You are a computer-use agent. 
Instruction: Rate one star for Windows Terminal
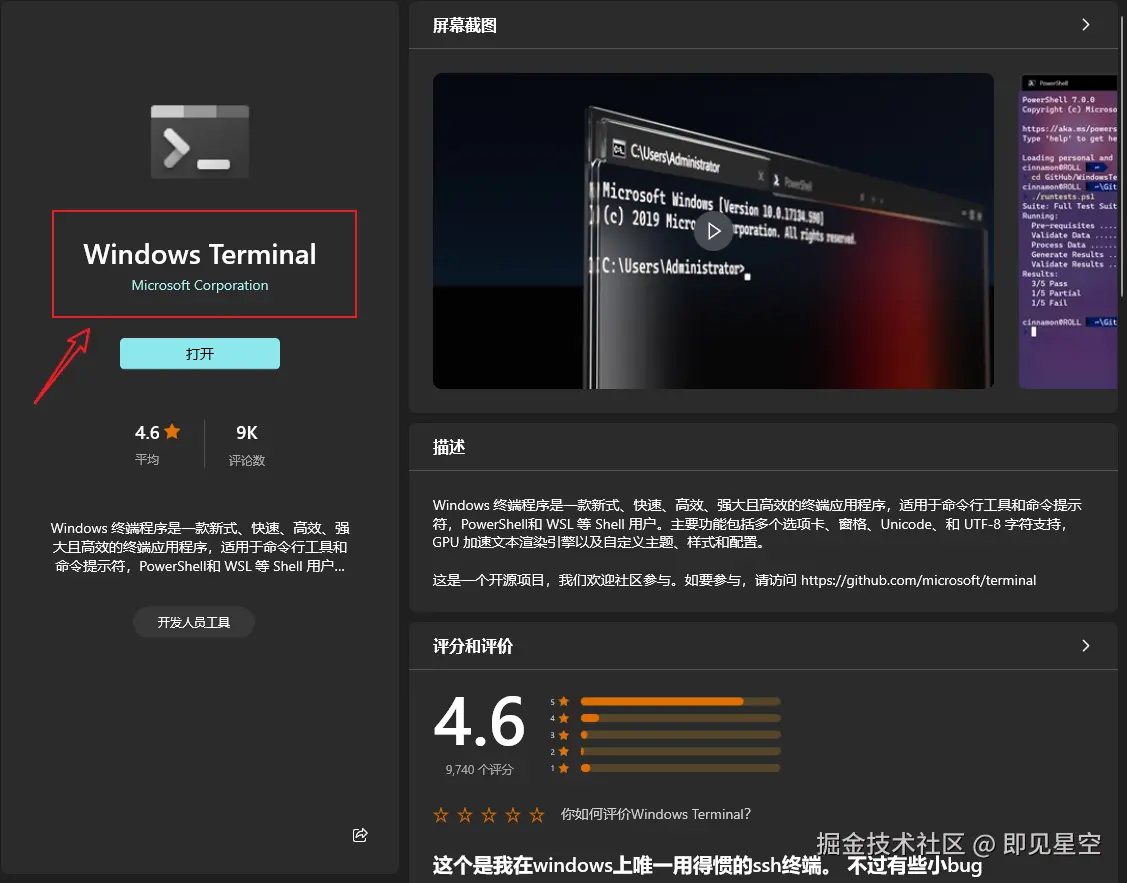pyautogui.click(x=441, y=814)
